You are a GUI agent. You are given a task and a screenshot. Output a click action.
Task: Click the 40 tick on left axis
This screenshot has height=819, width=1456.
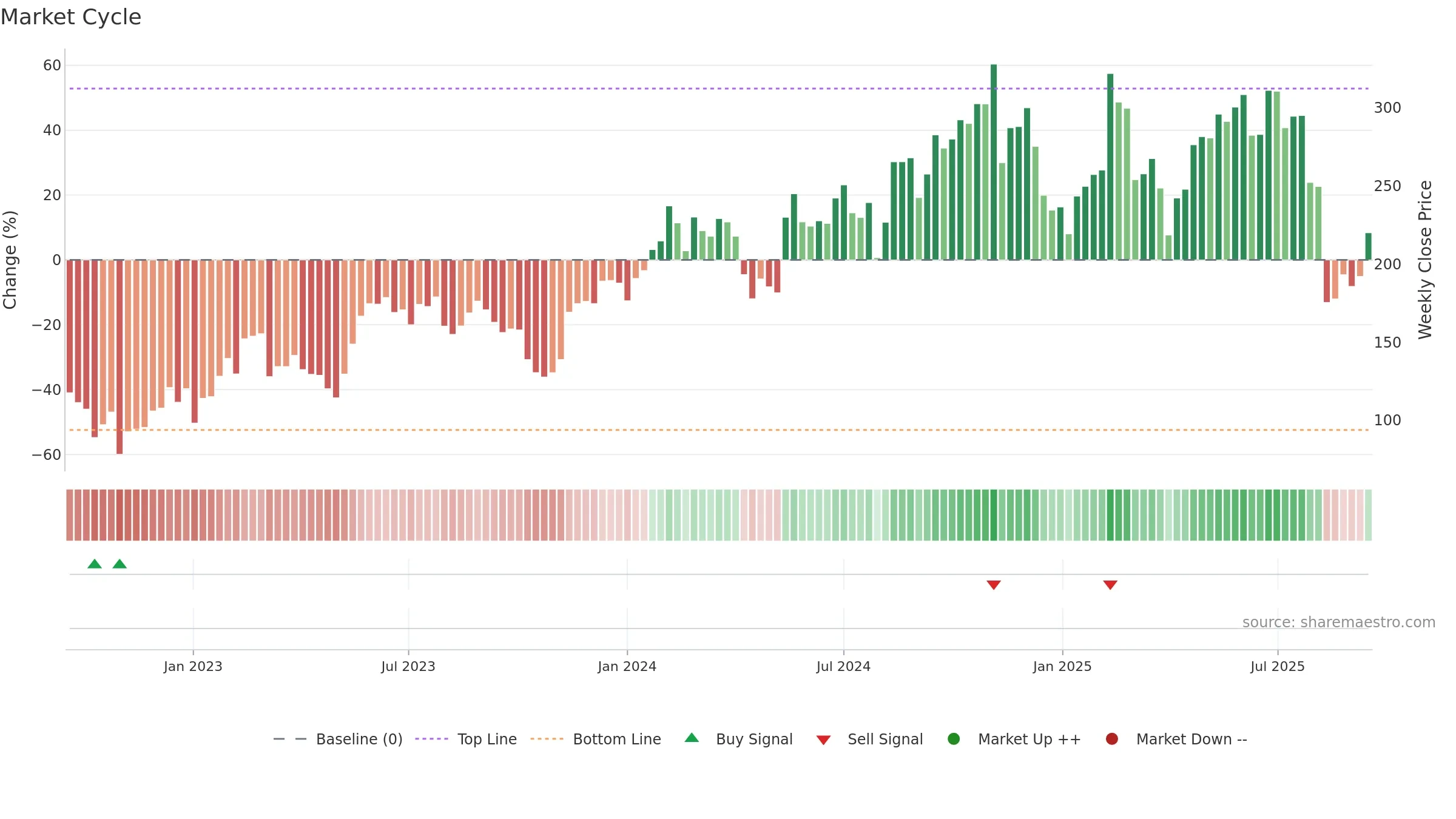[52, 130]
